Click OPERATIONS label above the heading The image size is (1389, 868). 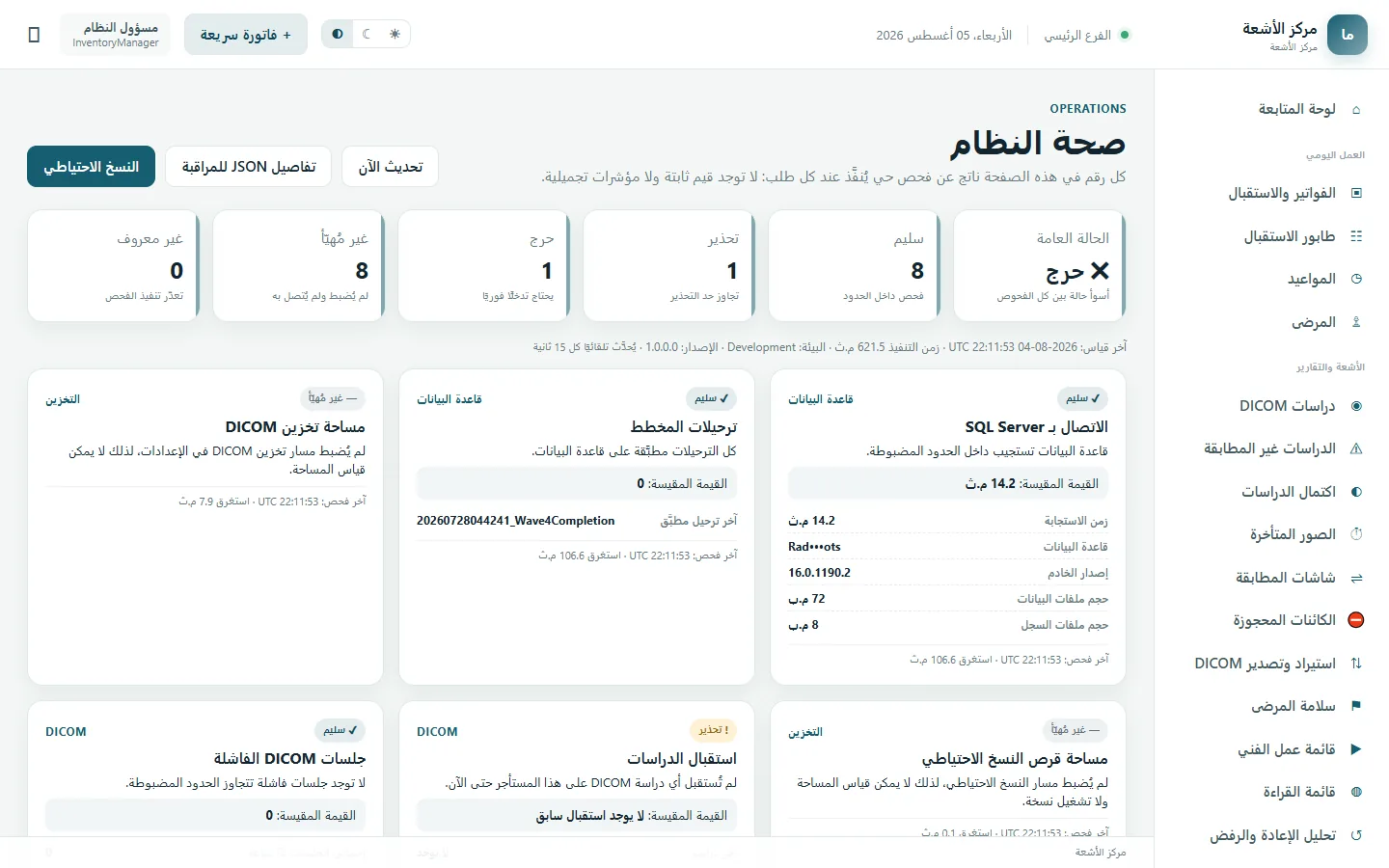[1088, 109]
